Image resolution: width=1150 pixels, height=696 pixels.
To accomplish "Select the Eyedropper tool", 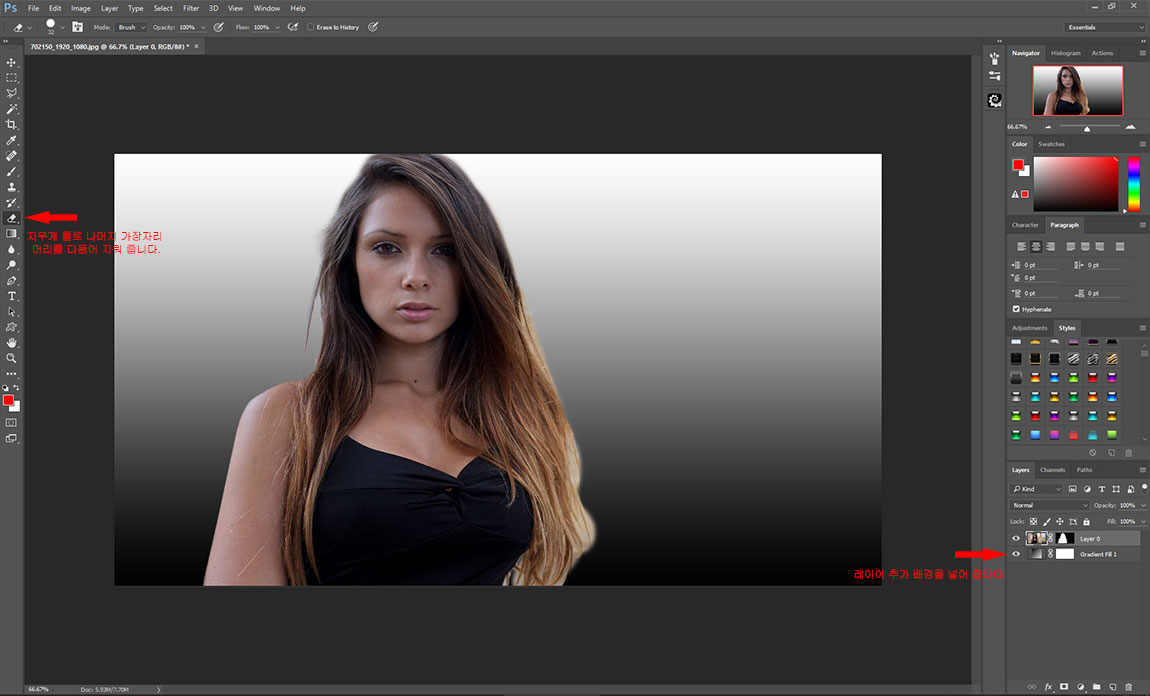I will pyautogui.click(x=11, y=140).
